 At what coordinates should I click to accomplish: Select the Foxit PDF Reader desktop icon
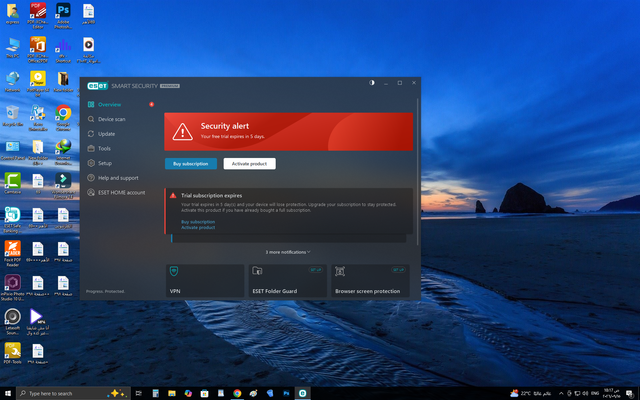tap(13, 253)
